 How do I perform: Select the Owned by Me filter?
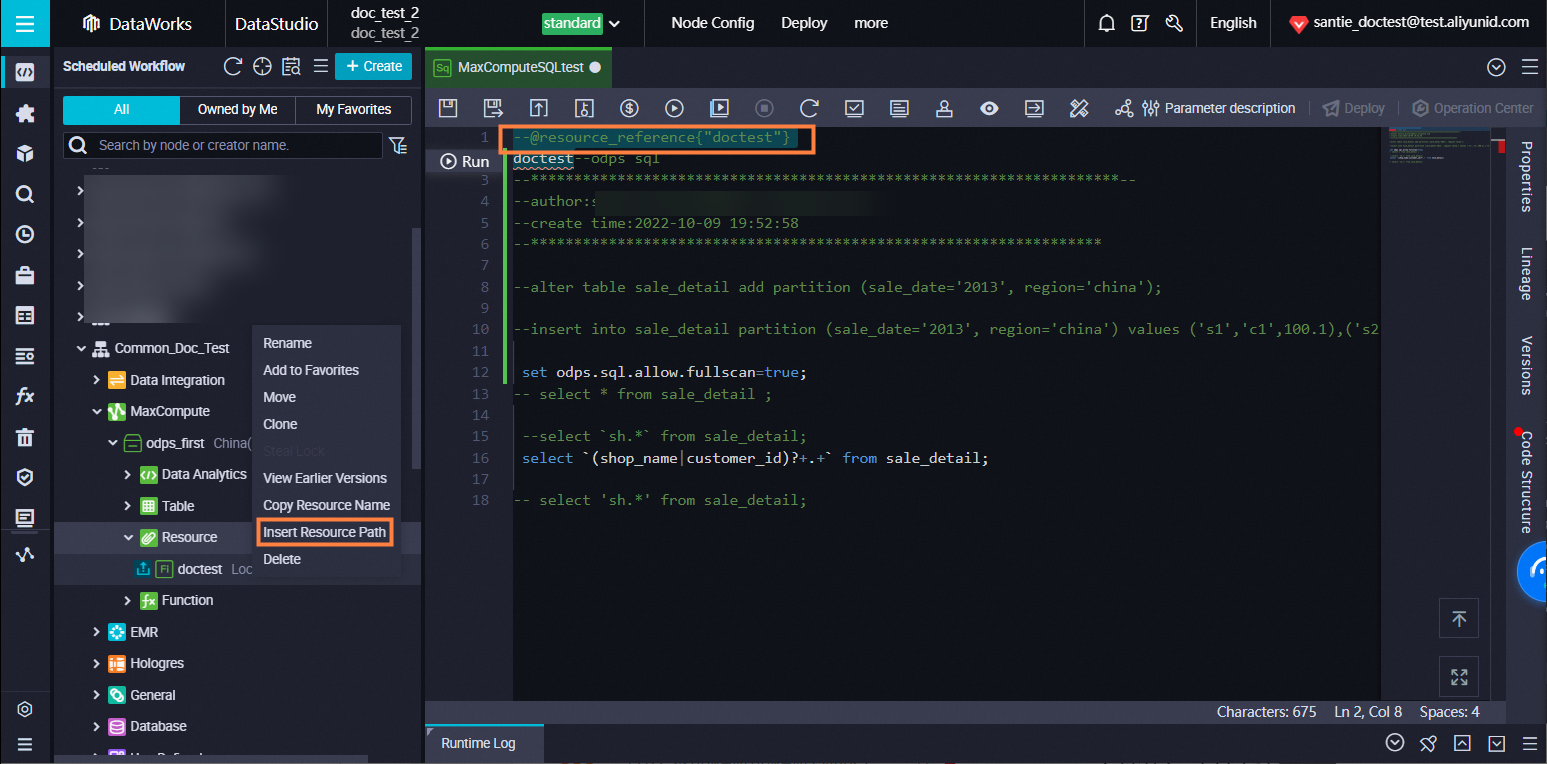[x=237, y=109]
